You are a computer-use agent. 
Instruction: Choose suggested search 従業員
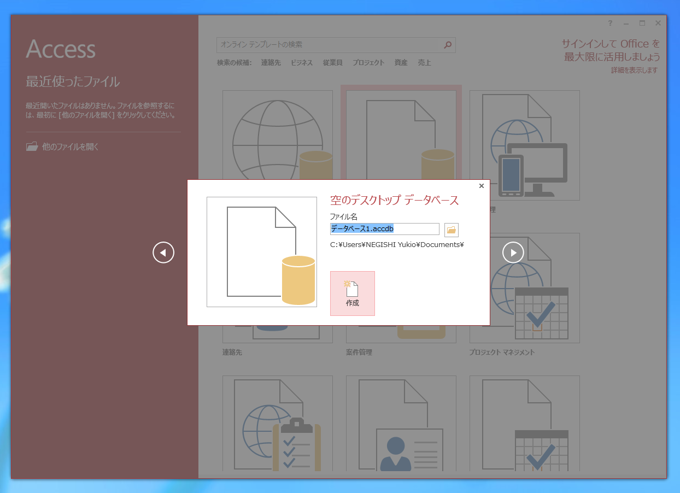(x=333, y=63)
